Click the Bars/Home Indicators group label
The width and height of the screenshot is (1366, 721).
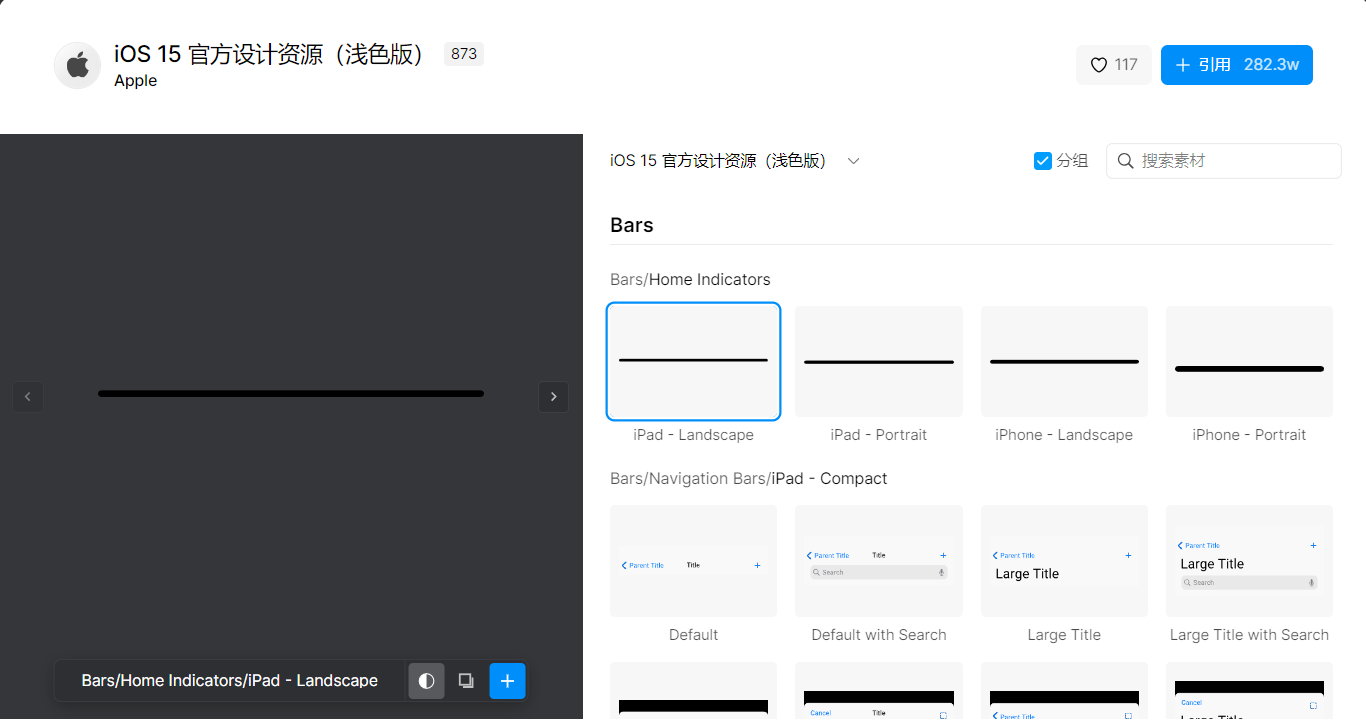coord(690,279)
